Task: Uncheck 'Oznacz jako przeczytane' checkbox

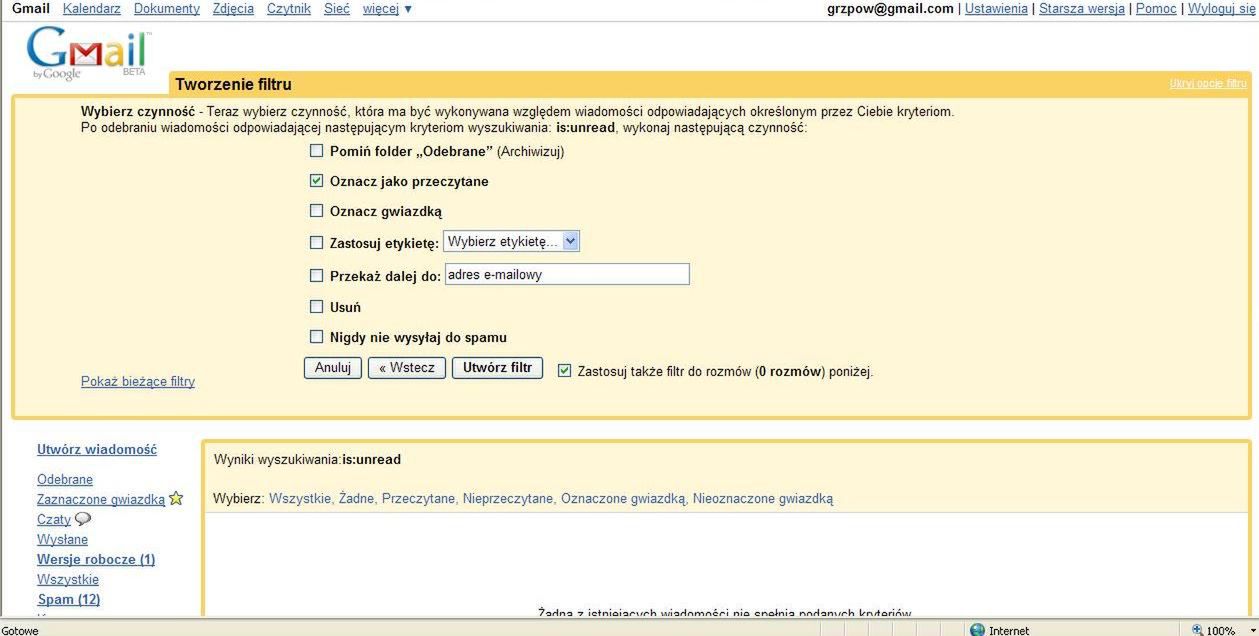Action: [316, 181]
